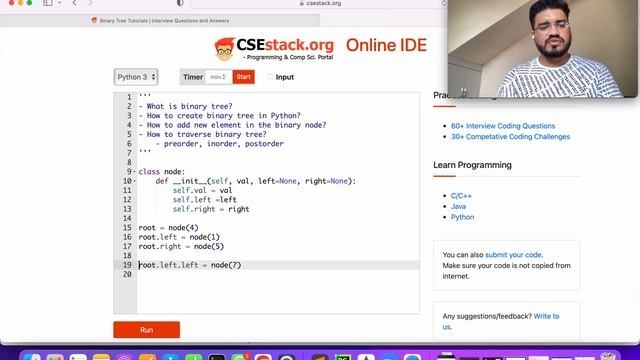Open the 60+ Interview Coding Questions link
This screenshot has width=640, height=360.
[503, 126]
